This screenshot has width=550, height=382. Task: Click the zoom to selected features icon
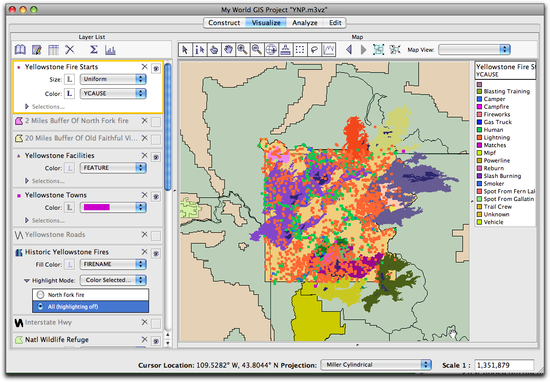click(x=378, y=49)
